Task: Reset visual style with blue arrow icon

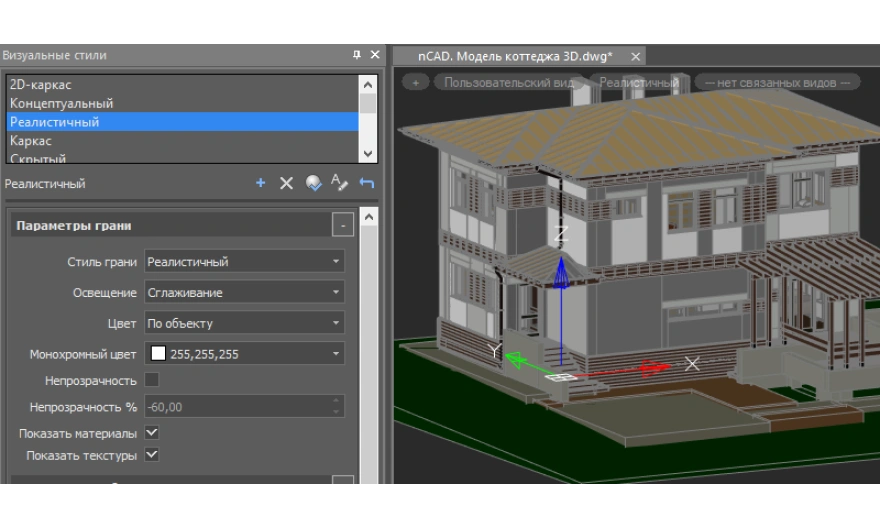Action: 367,183
